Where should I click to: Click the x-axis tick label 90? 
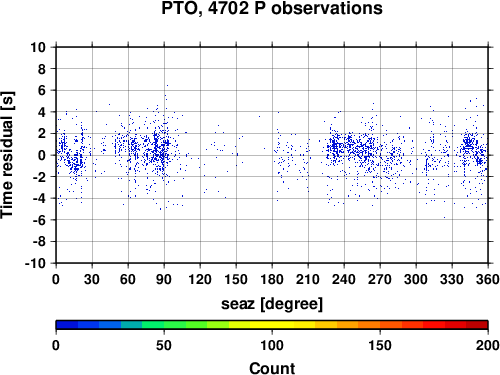pos(164,279)
